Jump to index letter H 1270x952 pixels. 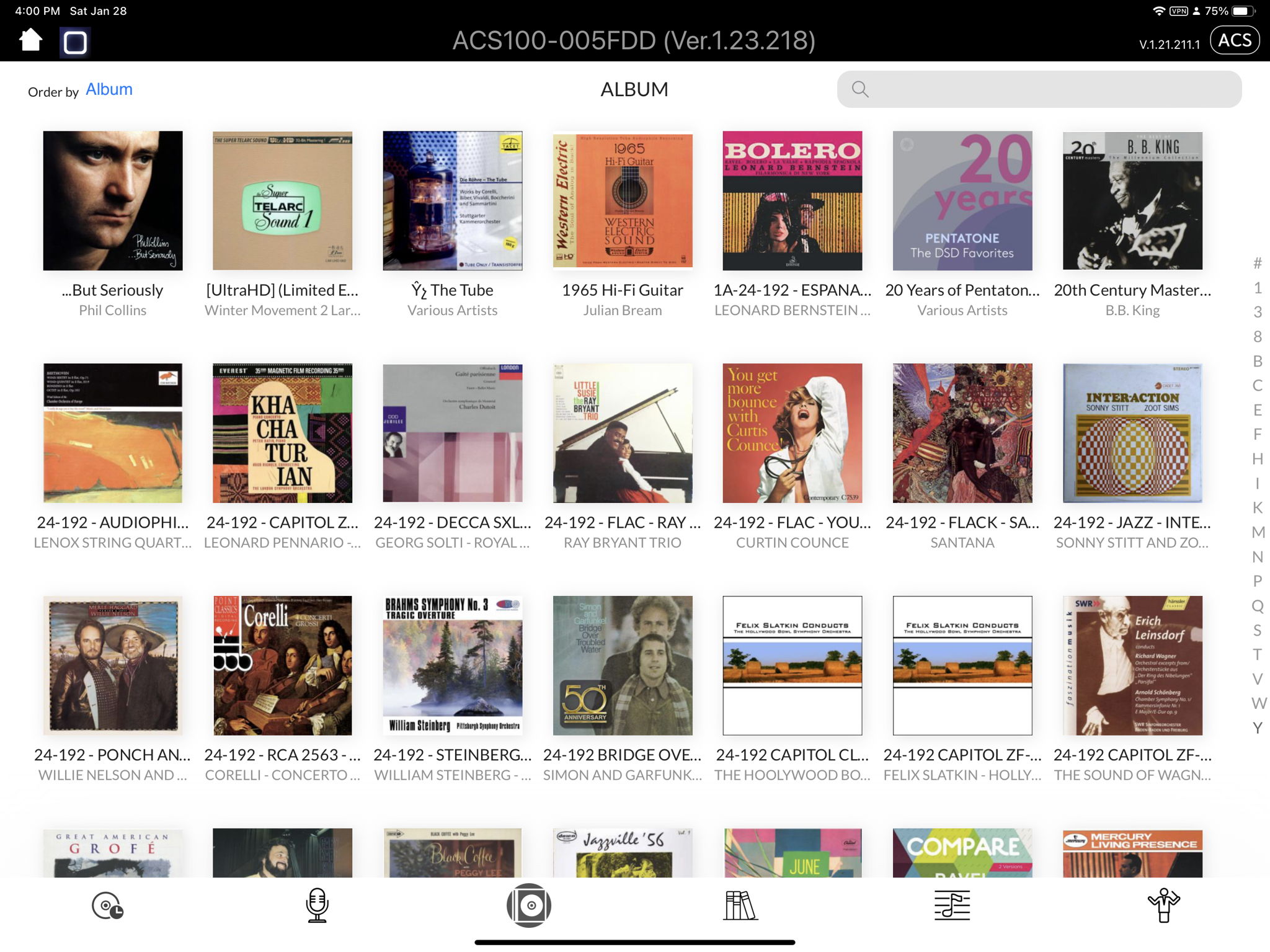tap(1258, 459)
